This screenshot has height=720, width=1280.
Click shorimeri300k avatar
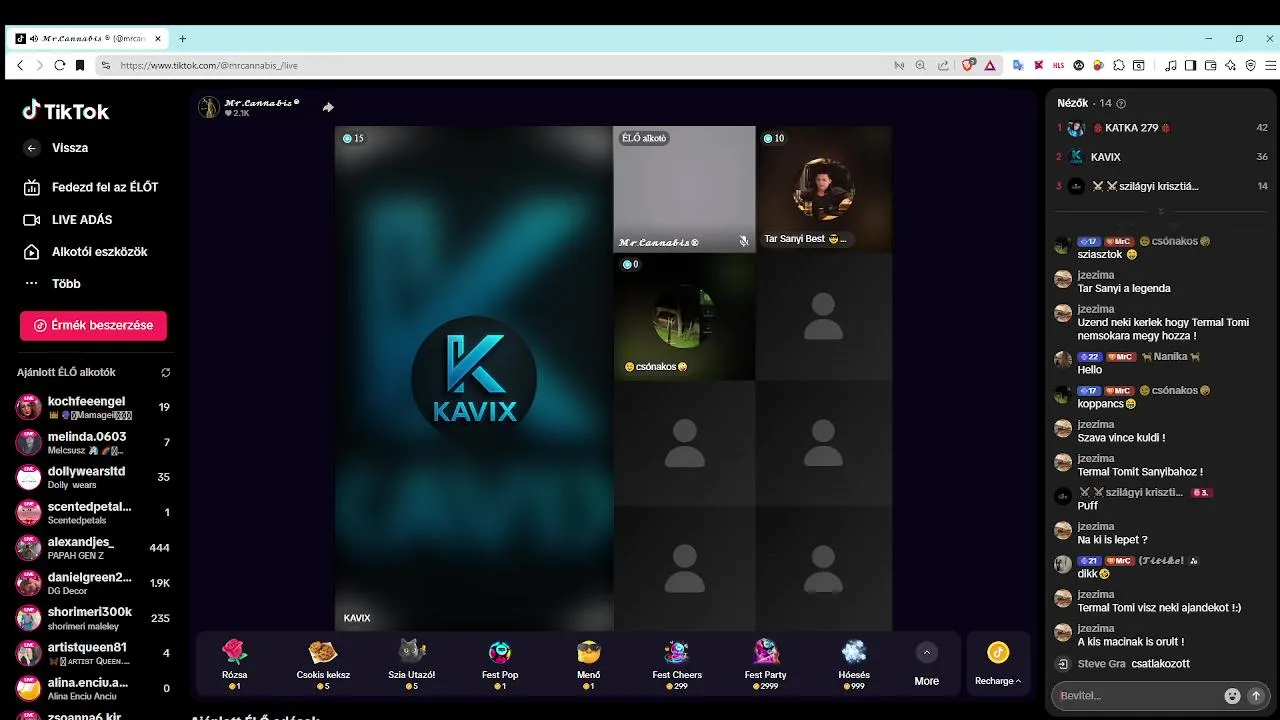tap(29, 618)
